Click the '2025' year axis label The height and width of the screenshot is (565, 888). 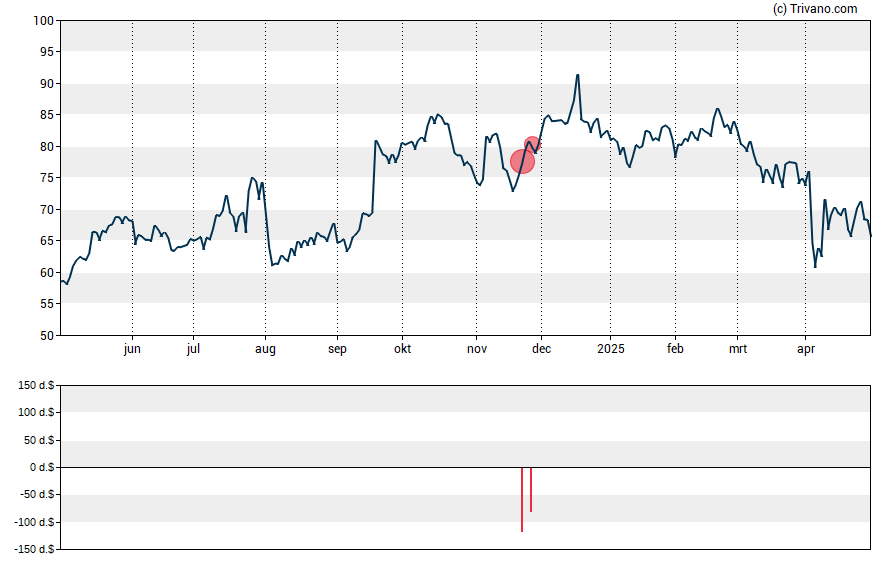pyautogui.click(x=610, y=349)
